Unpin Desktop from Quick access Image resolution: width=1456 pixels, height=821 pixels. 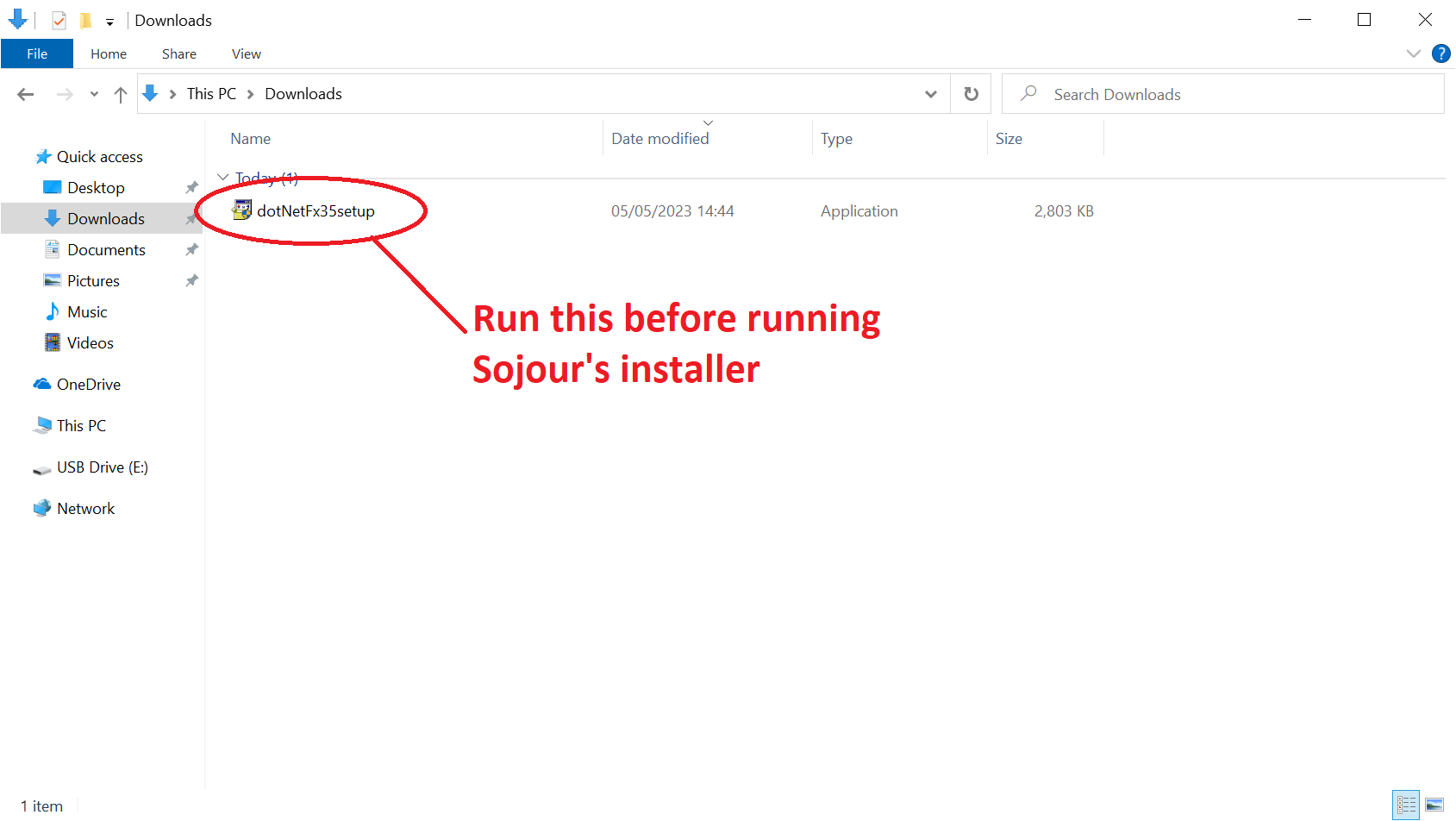point(191,187)
